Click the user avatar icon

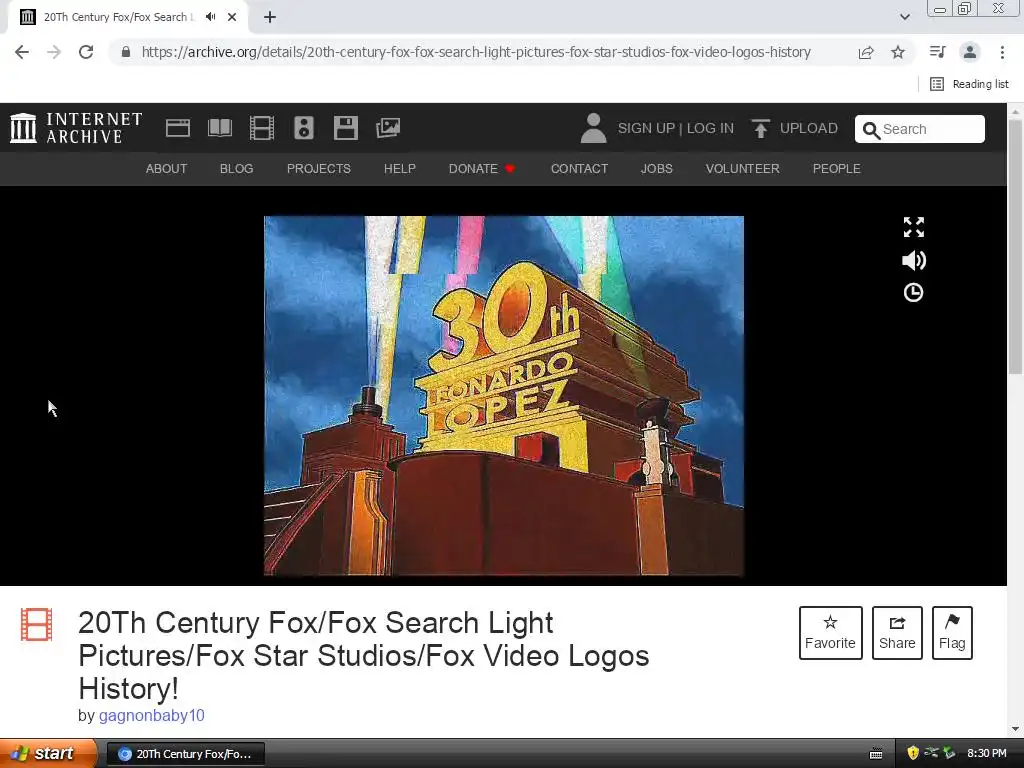click(593, 128)
